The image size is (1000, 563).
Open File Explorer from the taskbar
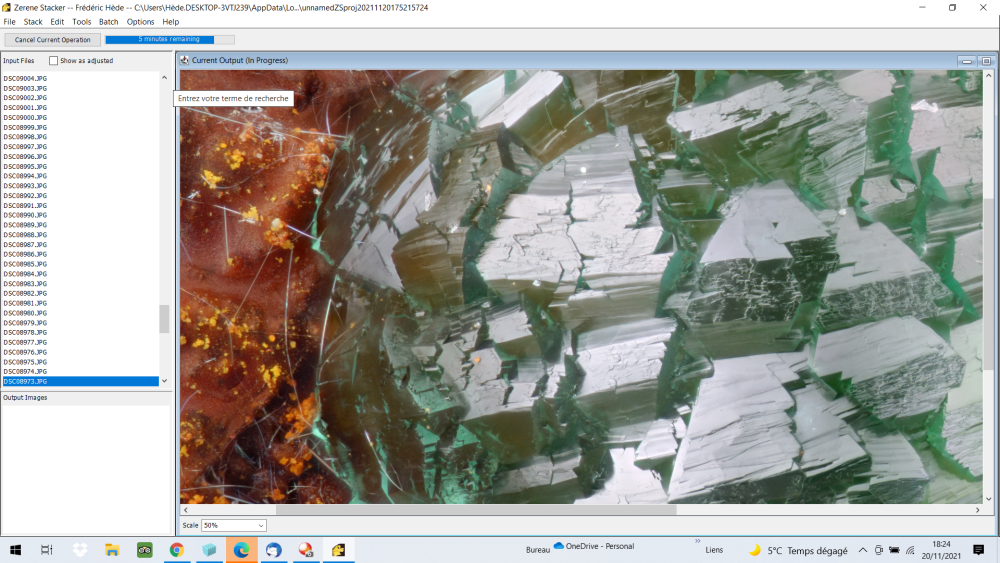(x=112, y=550)
